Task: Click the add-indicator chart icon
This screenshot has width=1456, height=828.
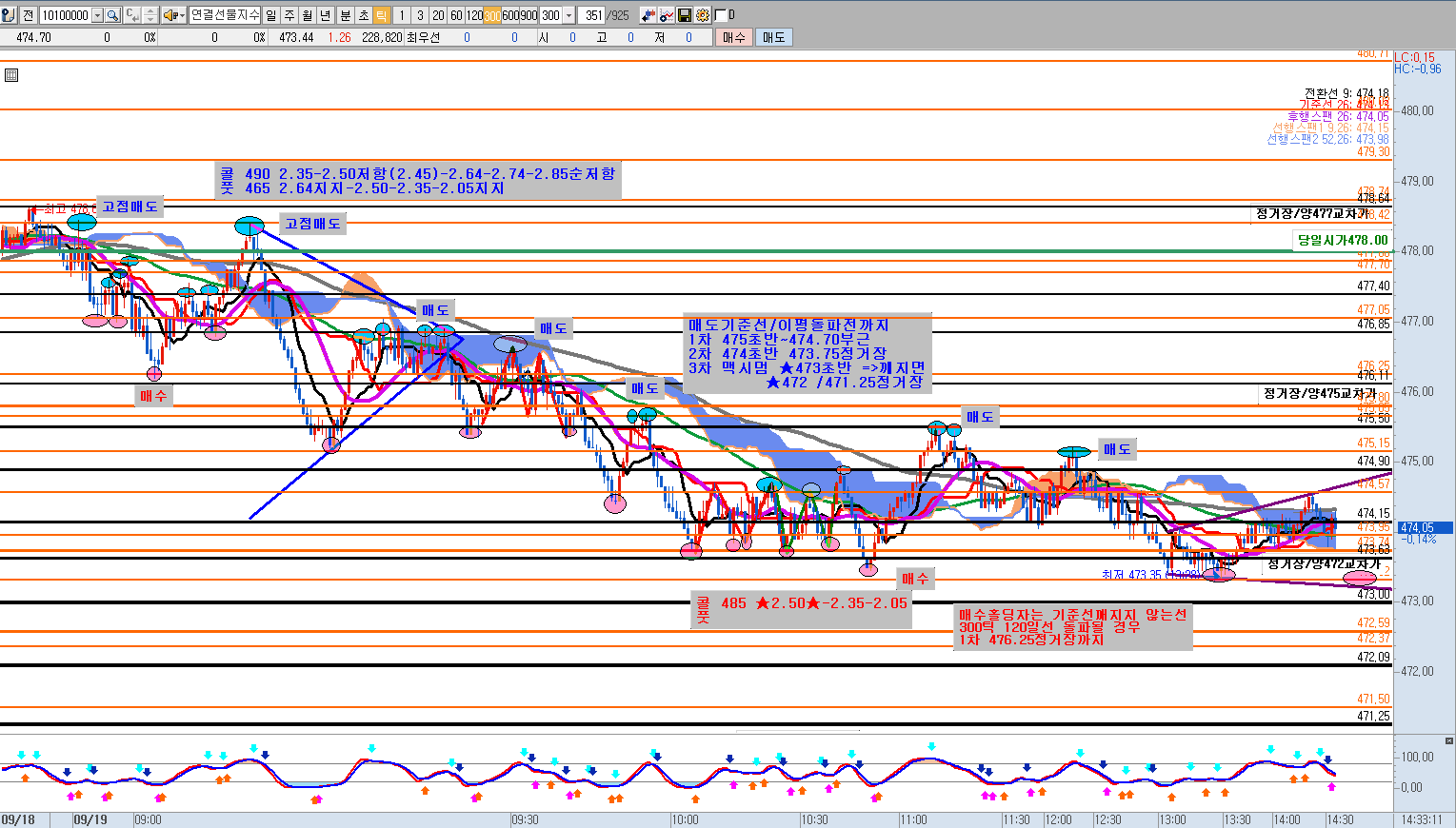Action: (x=667, y=15)
